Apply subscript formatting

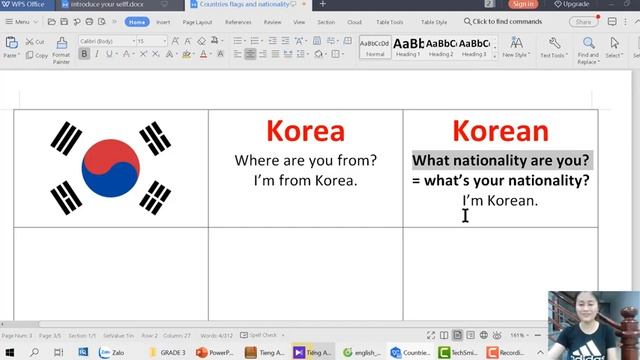[x=156, y=54]
